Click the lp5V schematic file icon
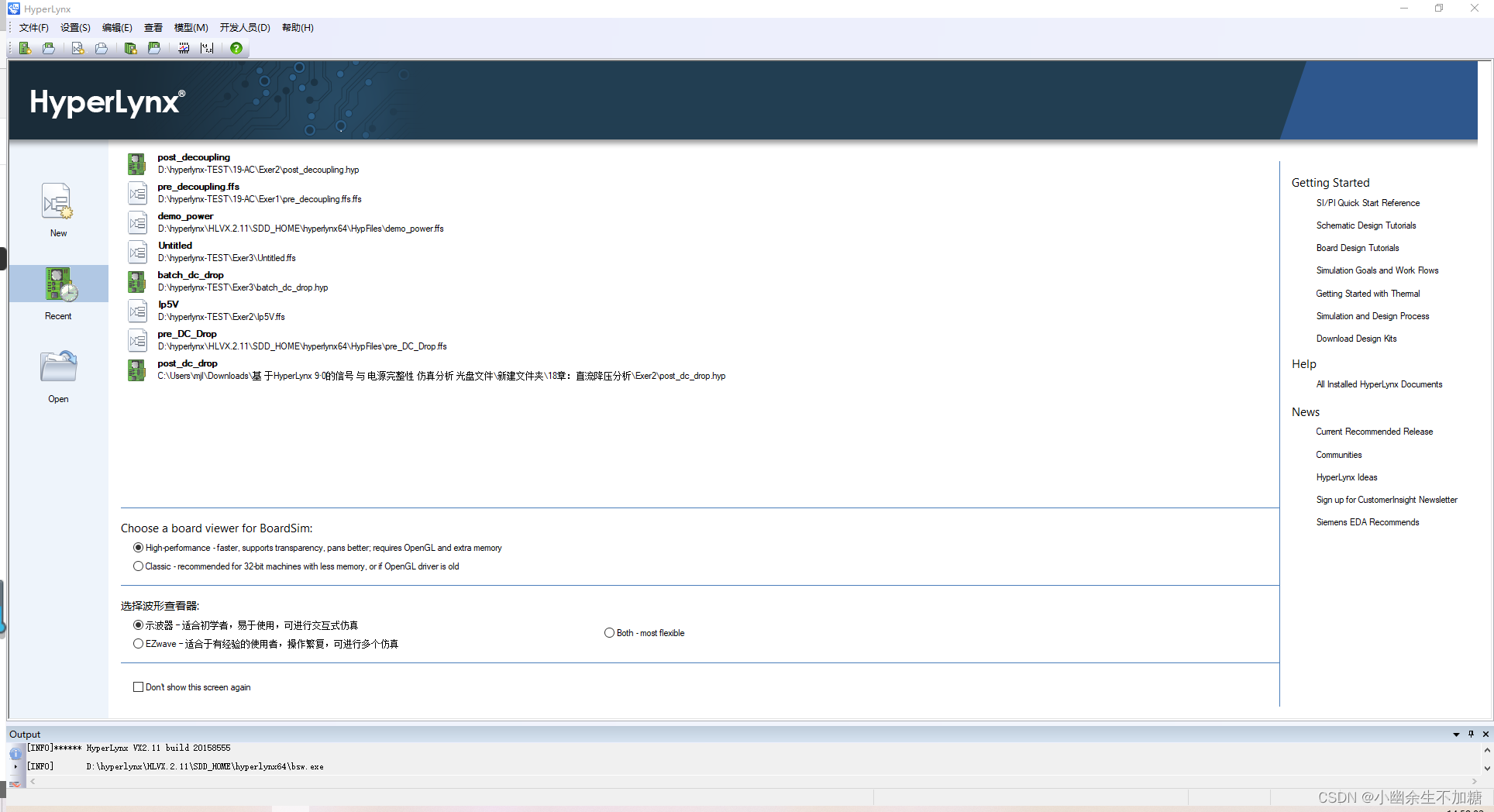The image size is (1494, 812). 137,311
